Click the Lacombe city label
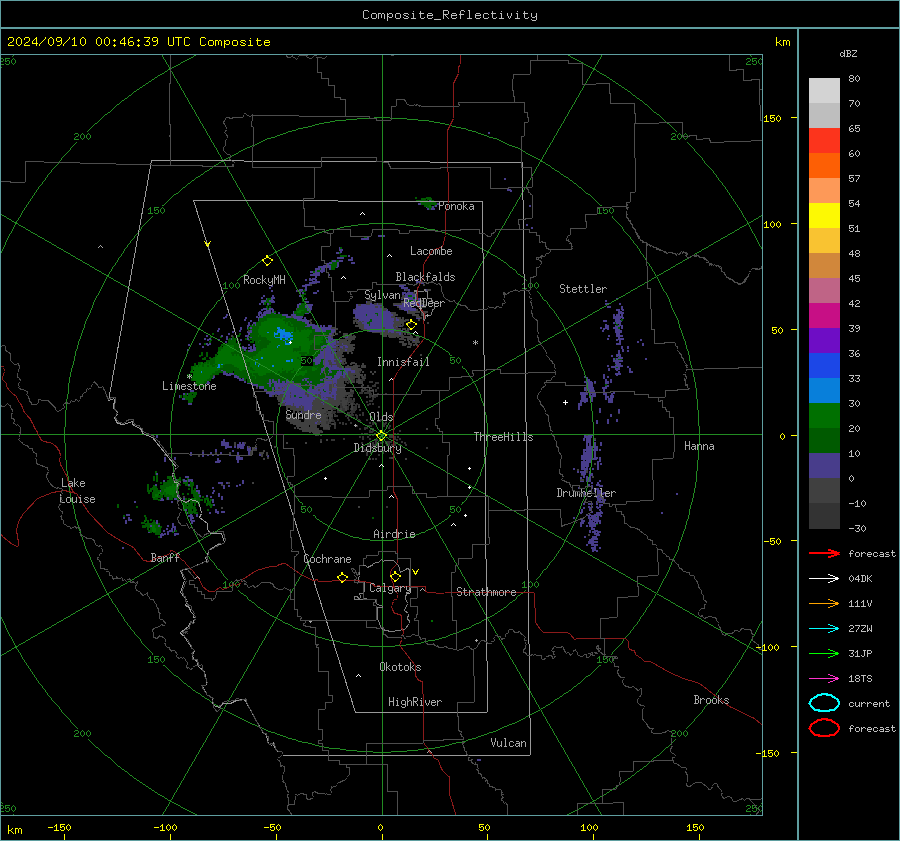900x841 pixels. point(431,251)
